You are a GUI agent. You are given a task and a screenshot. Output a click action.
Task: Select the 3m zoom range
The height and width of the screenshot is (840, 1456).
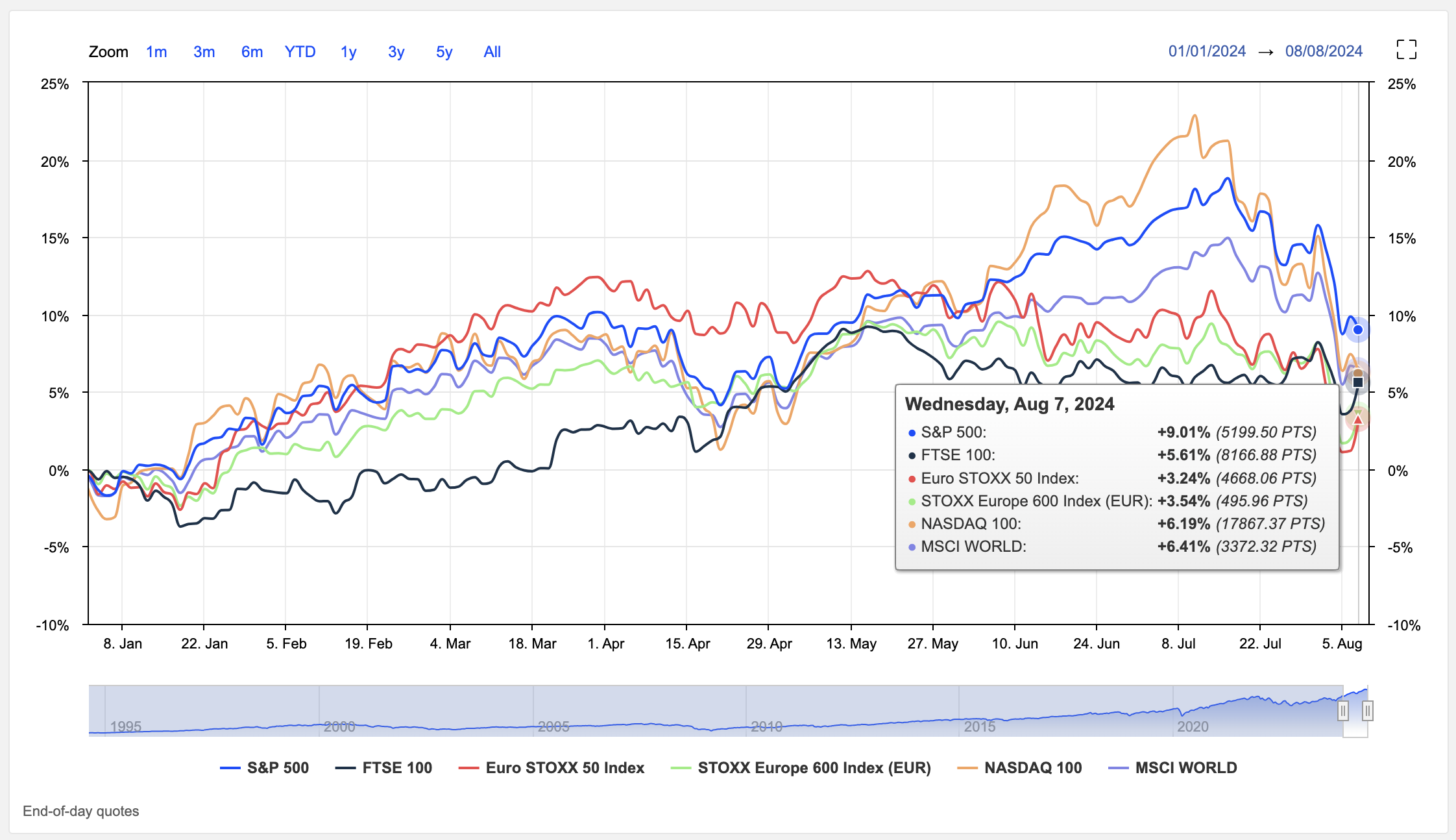(204, 52)
